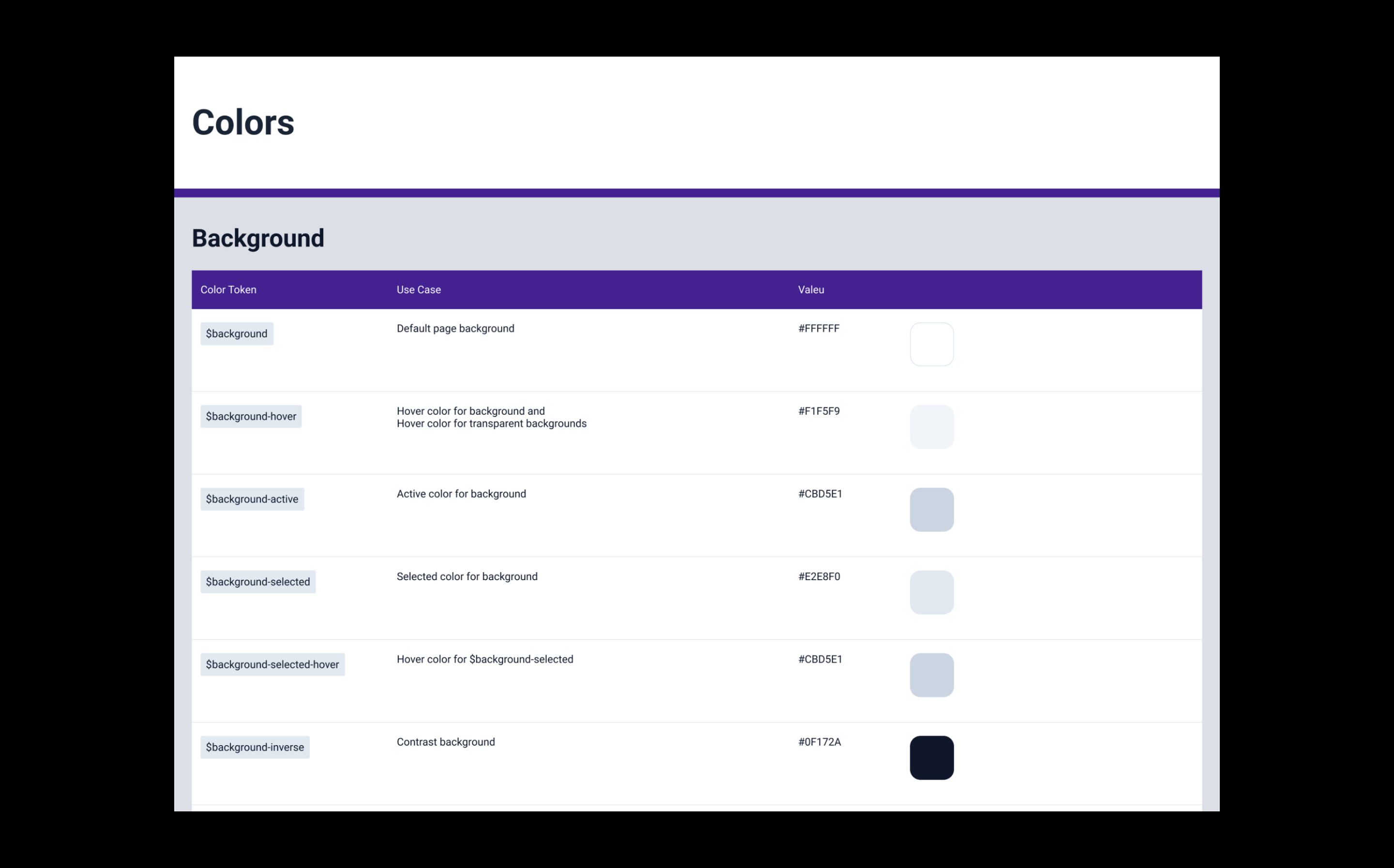This screenshot has height=868, width=1394.
Task: Select the $background-selected token chip
Action: pyautogui.click(x=258, y=582)
